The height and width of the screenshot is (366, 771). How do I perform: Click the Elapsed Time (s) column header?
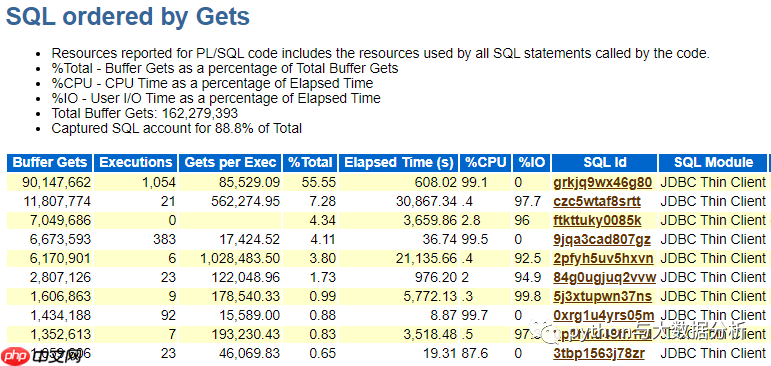(399, 163)
